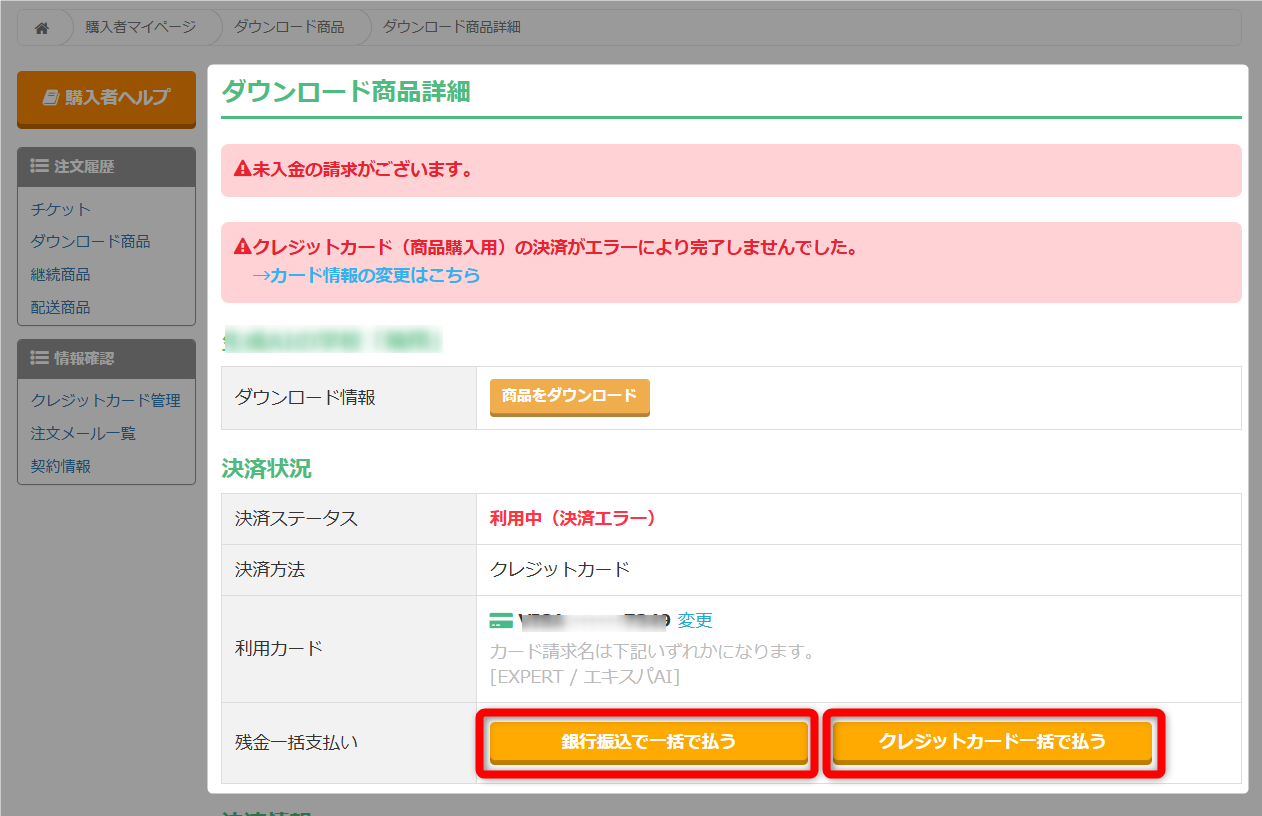Select ダウンロード商品詳細 breadcrumb item
The width and height of the screenshot is (1262, 816).
pos(451,28)
